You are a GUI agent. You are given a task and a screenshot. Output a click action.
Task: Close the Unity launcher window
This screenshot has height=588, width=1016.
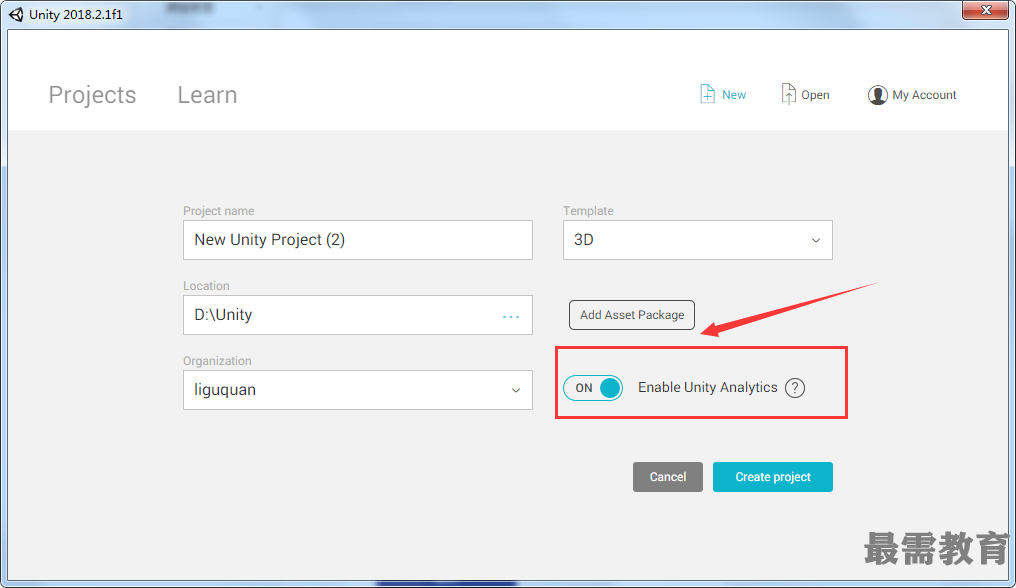[x=986, y=10]
